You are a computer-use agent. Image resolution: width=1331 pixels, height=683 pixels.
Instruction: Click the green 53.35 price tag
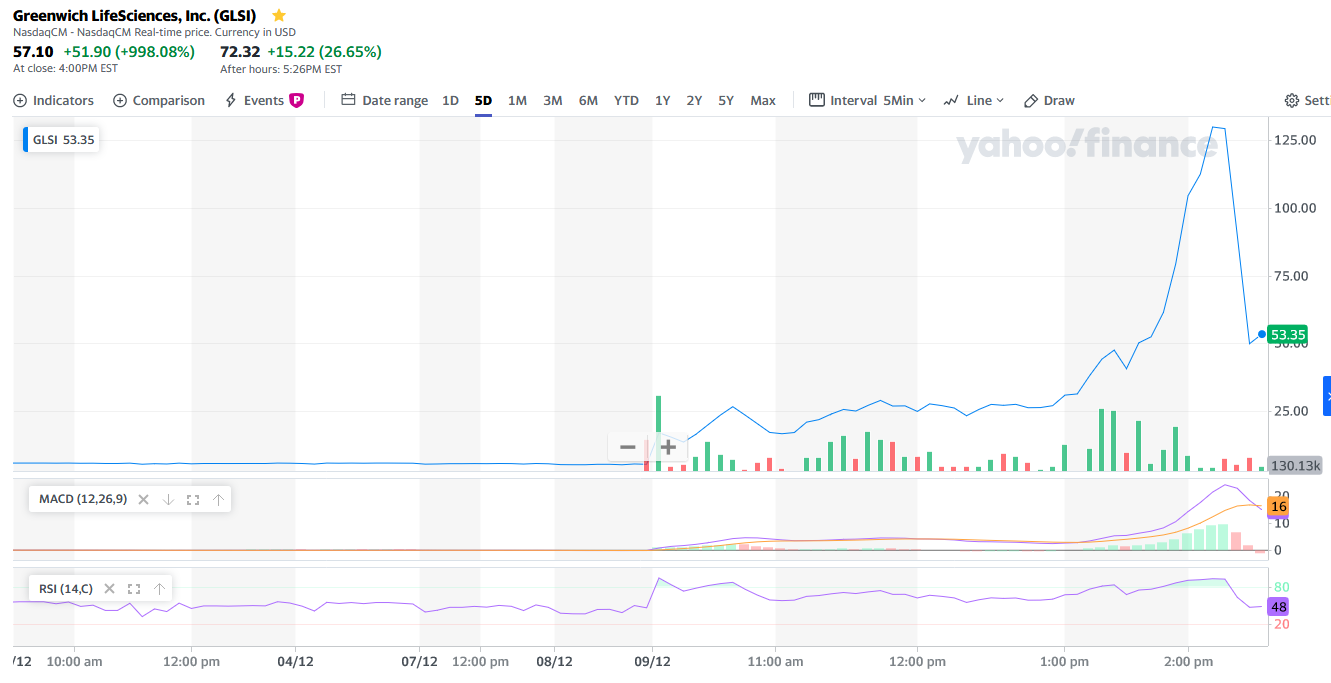(x=1288, y=335)
